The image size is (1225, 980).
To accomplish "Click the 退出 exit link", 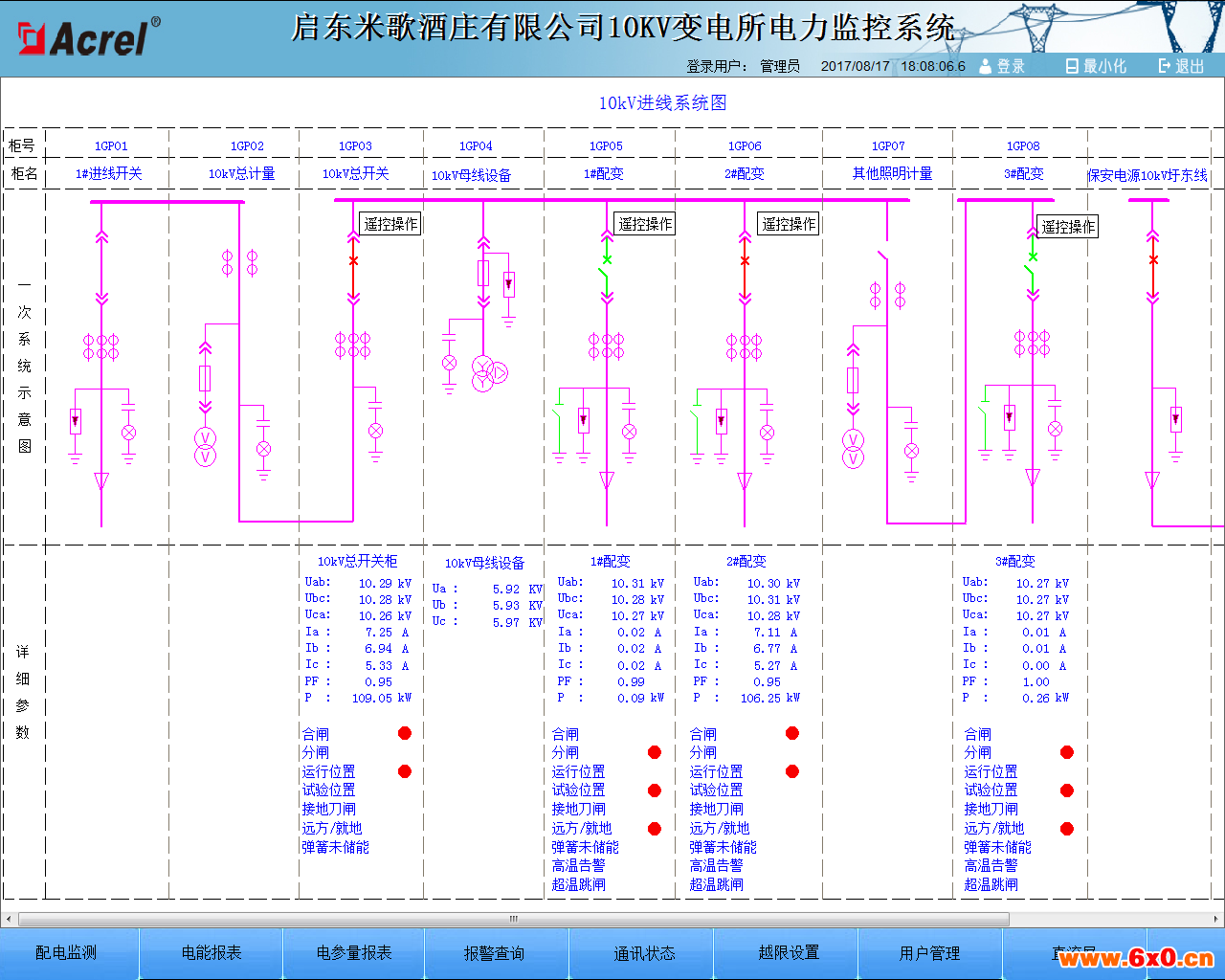I will 1190,66.
